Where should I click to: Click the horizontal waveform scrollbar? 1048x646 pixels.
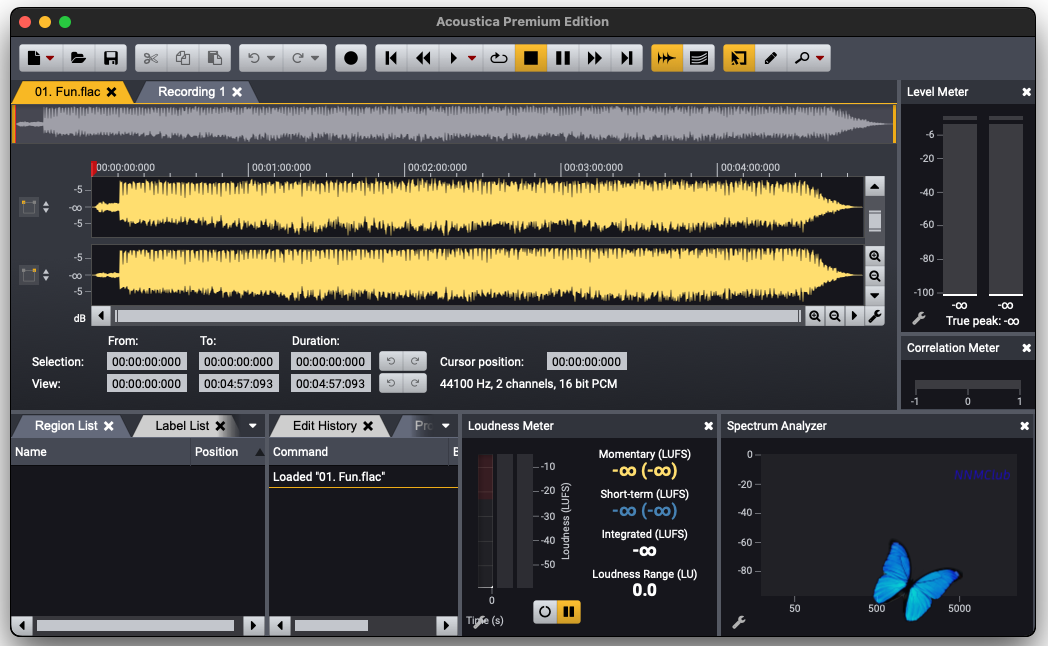[458, 316]
